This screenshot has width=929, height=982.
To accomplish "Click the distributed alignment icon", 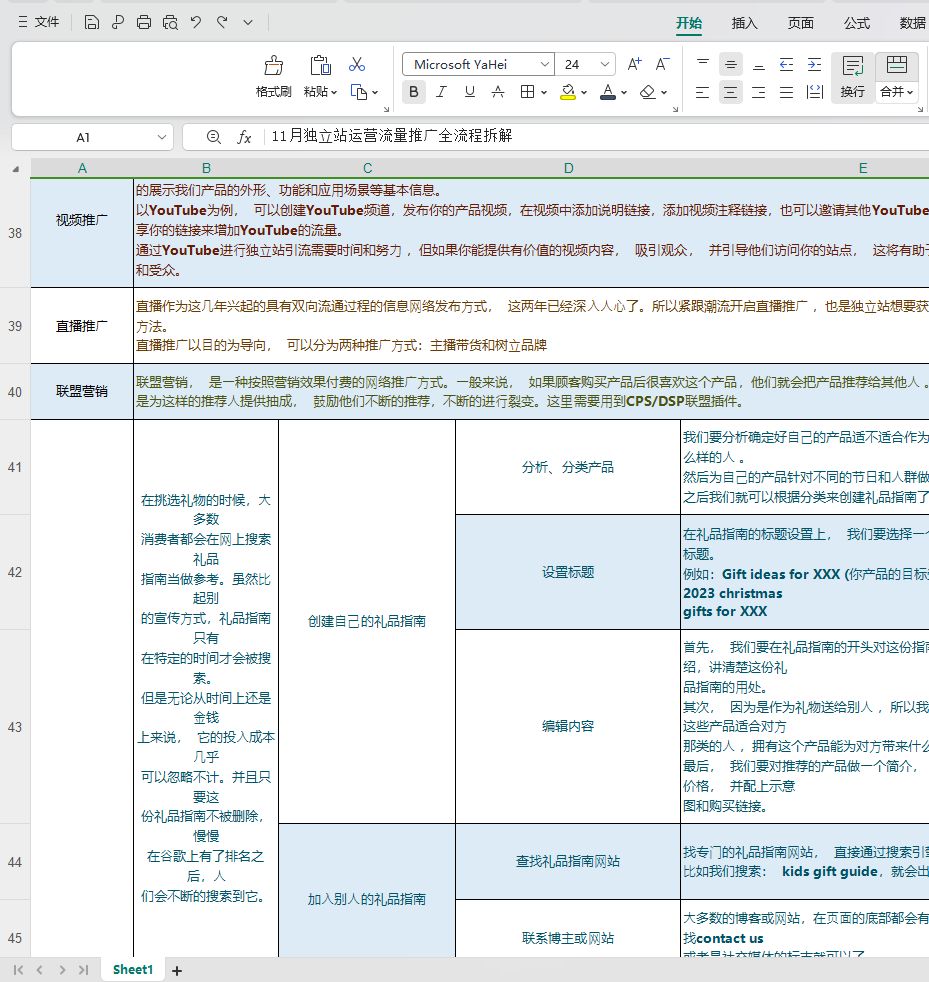I will coord(814,92).
